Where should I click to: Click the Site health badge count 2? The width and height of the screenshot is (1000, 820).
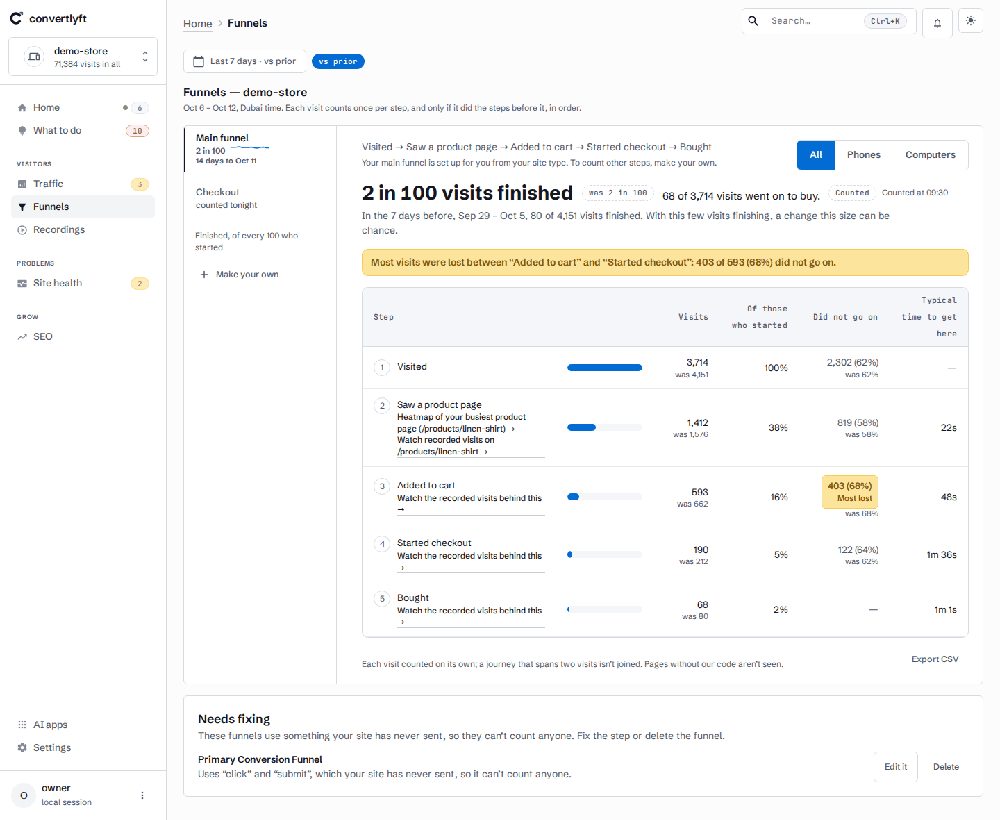click(140, 283)
